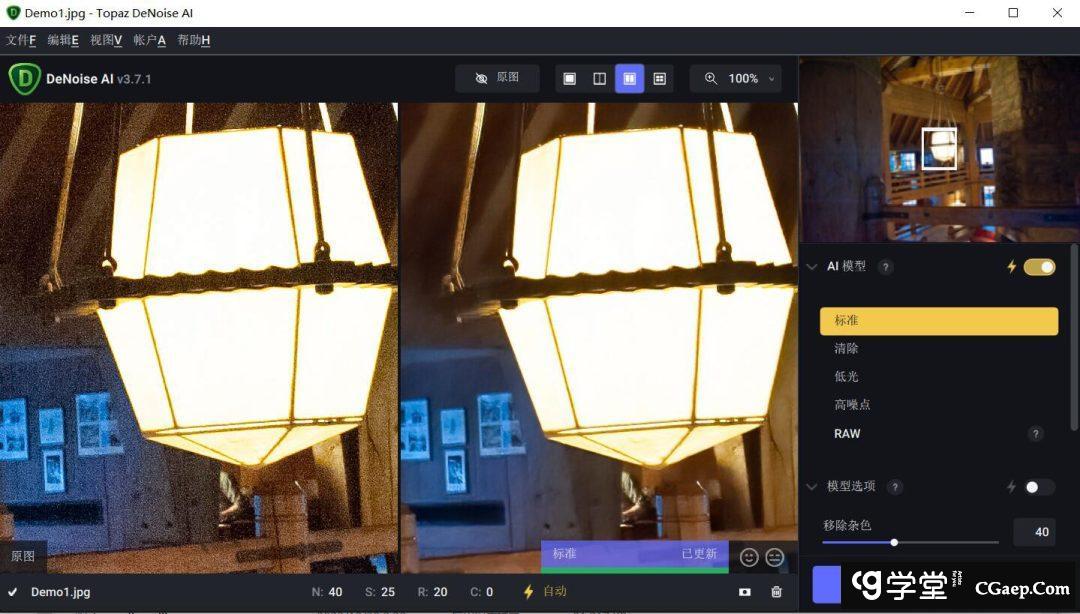Collapse the AI 模型 section
Viewport: 1080px width, 614px height.
812,267
